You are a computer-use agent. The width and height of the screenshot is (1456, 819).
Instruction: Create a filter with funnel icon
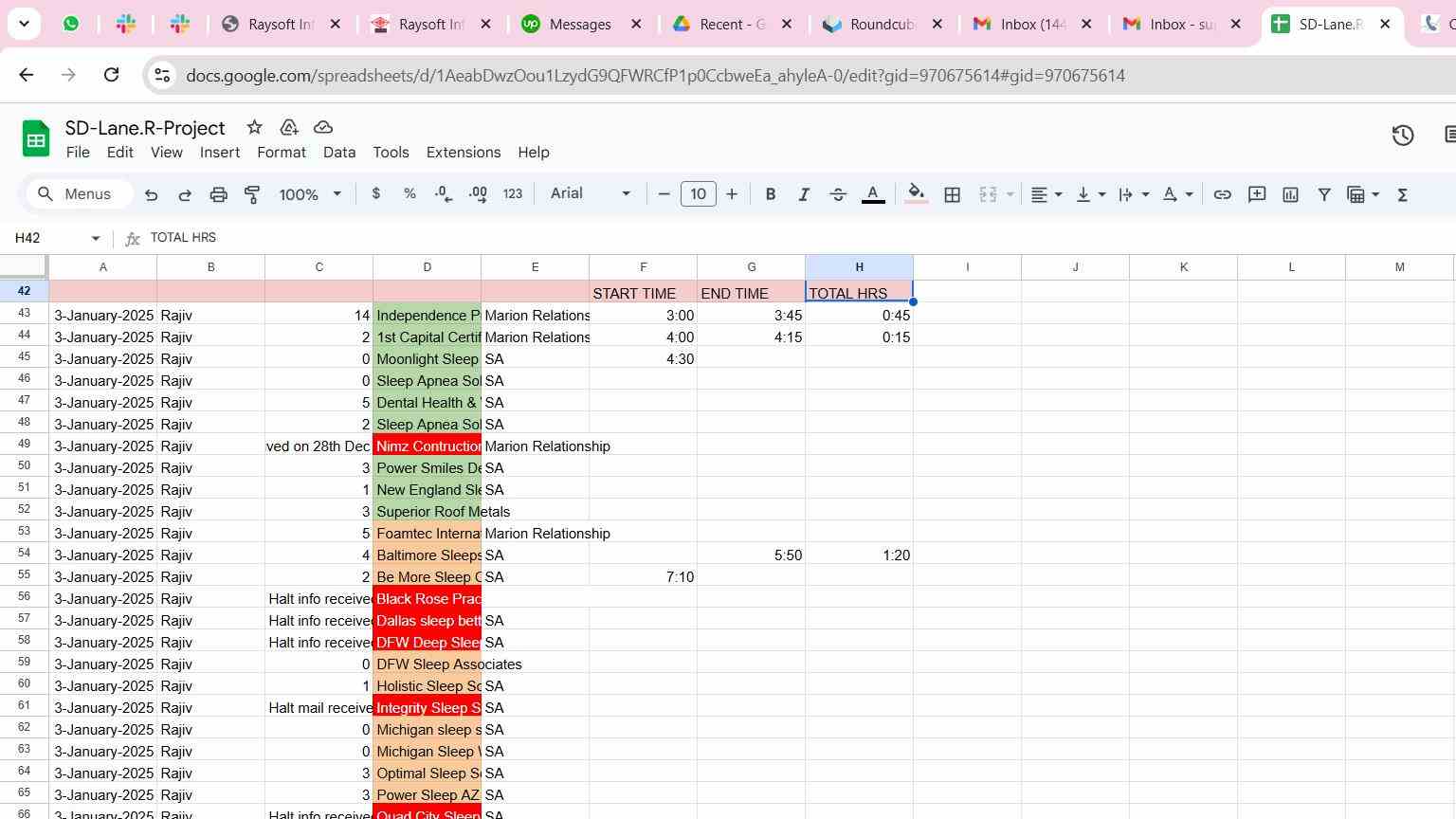[1324, 194]
